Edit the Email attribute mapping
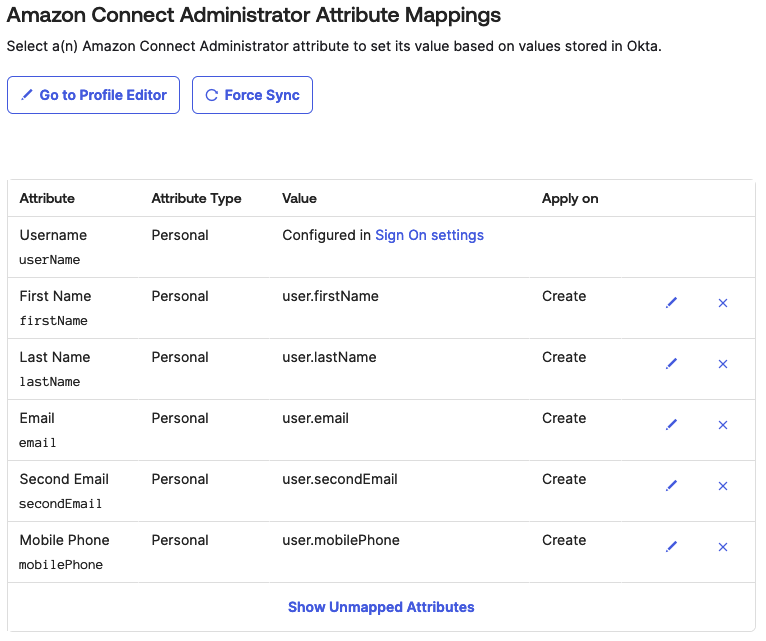 (x=671, y=425)
